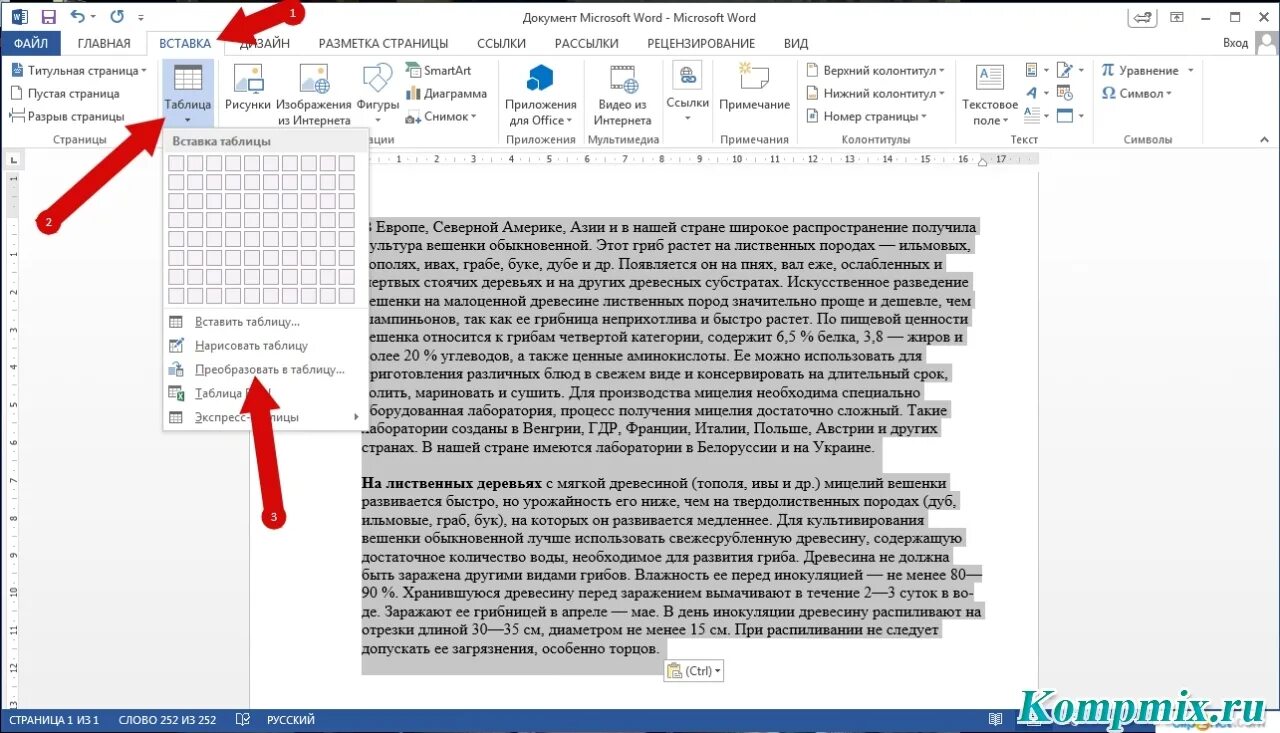Open the ФАЙЛ tab

(30, 43)
